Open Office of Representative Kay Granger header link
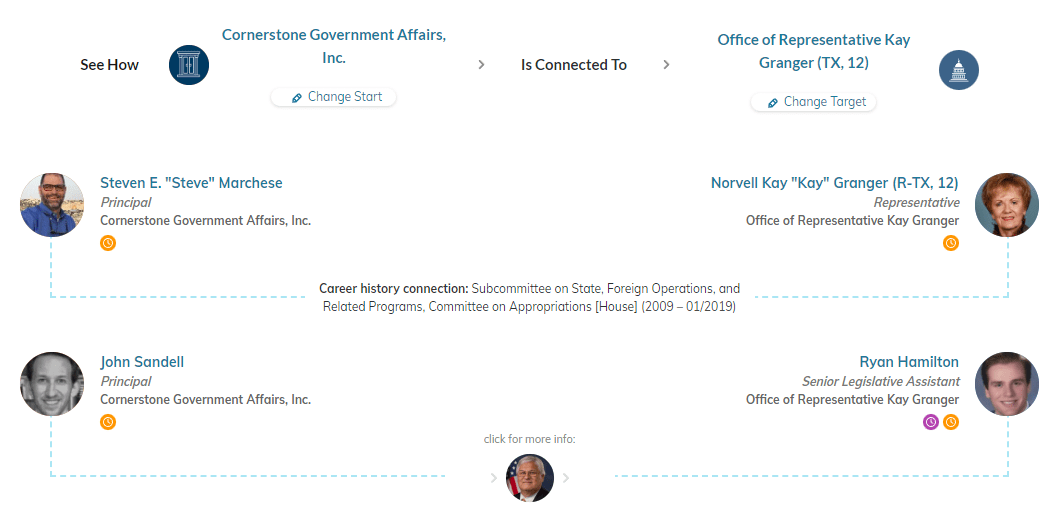The height and width of the screenshot is (525, 1057). 813,51
